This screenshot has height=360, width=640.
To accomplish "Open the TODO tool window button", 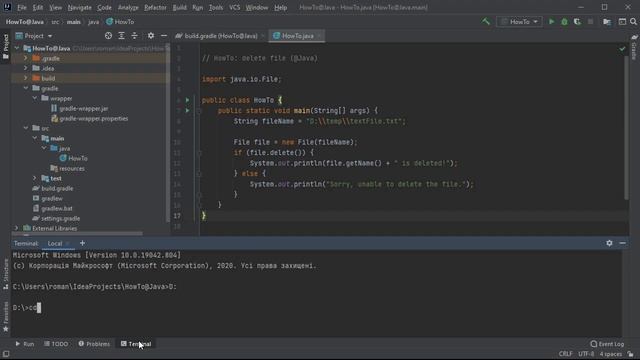I will tap(56, 344).
